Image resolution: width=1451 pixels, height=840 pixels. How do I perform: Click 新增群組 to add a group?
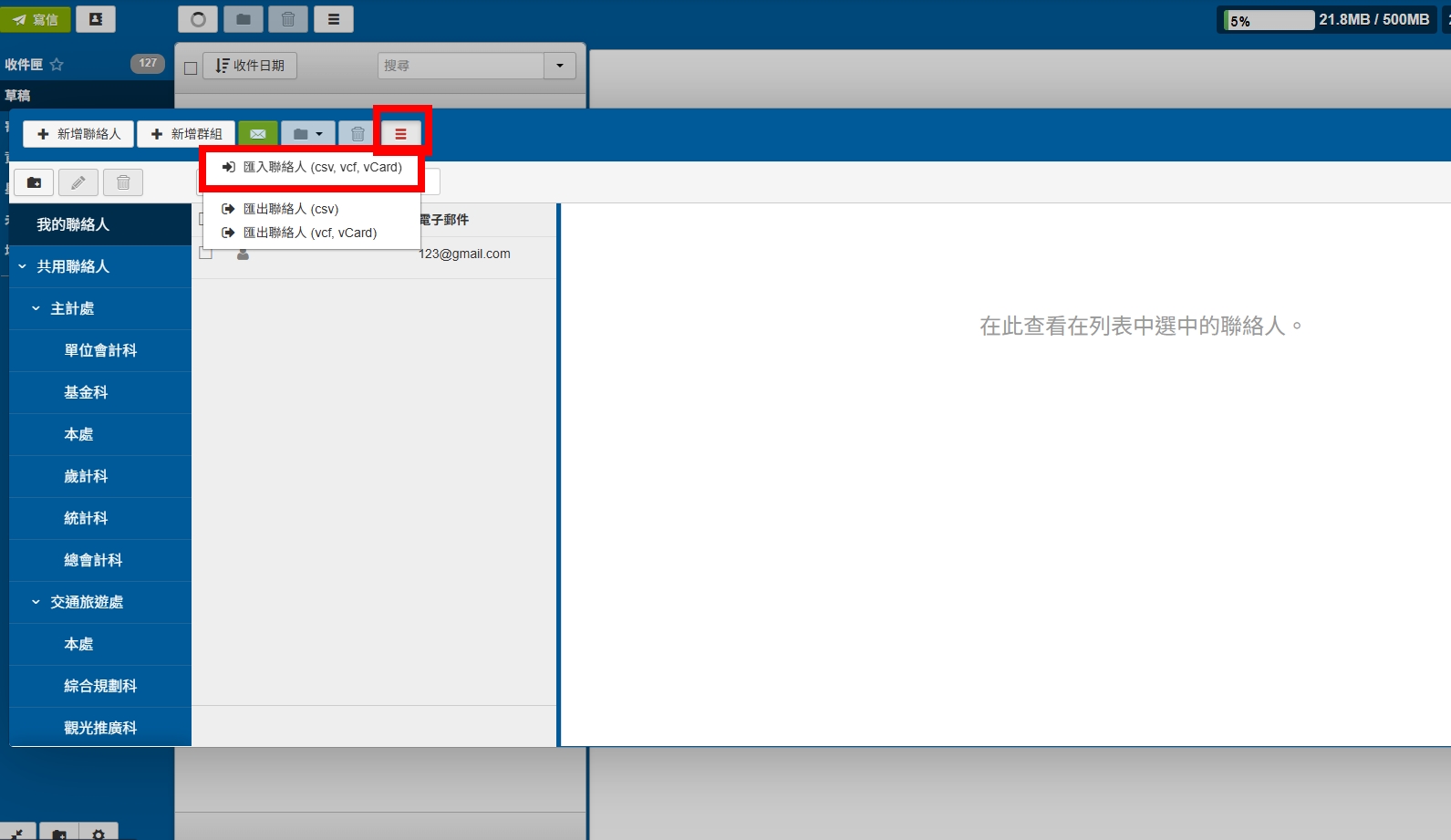tap(186, 134)
